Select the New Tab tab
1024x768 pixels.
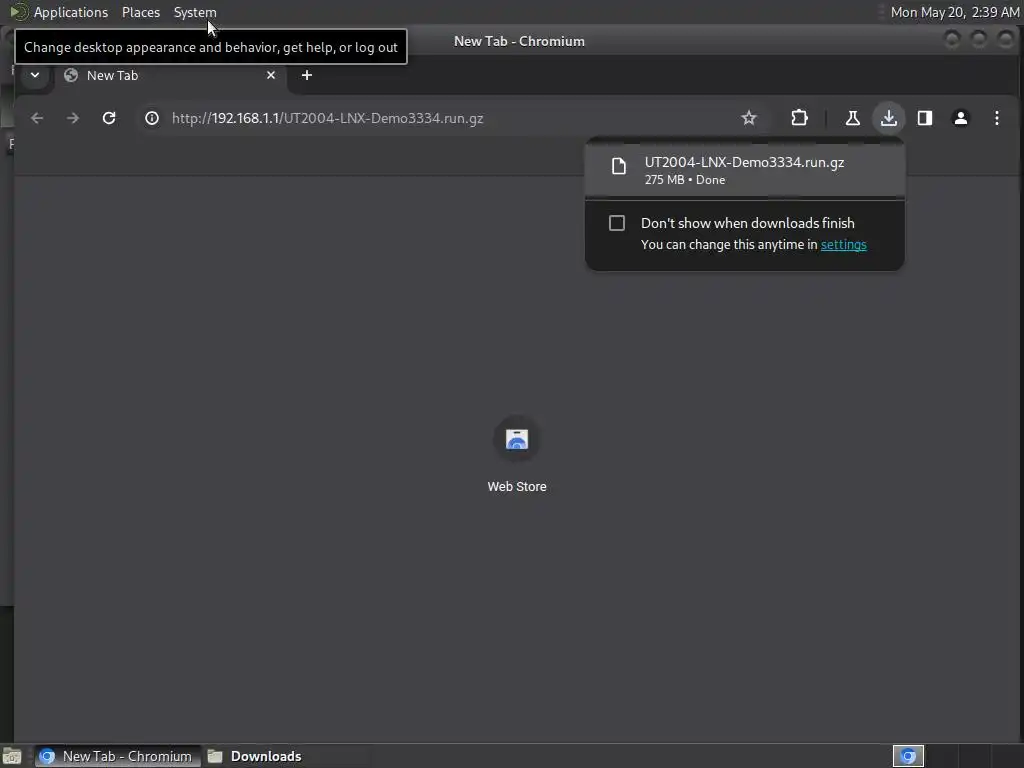coord(170,75)
